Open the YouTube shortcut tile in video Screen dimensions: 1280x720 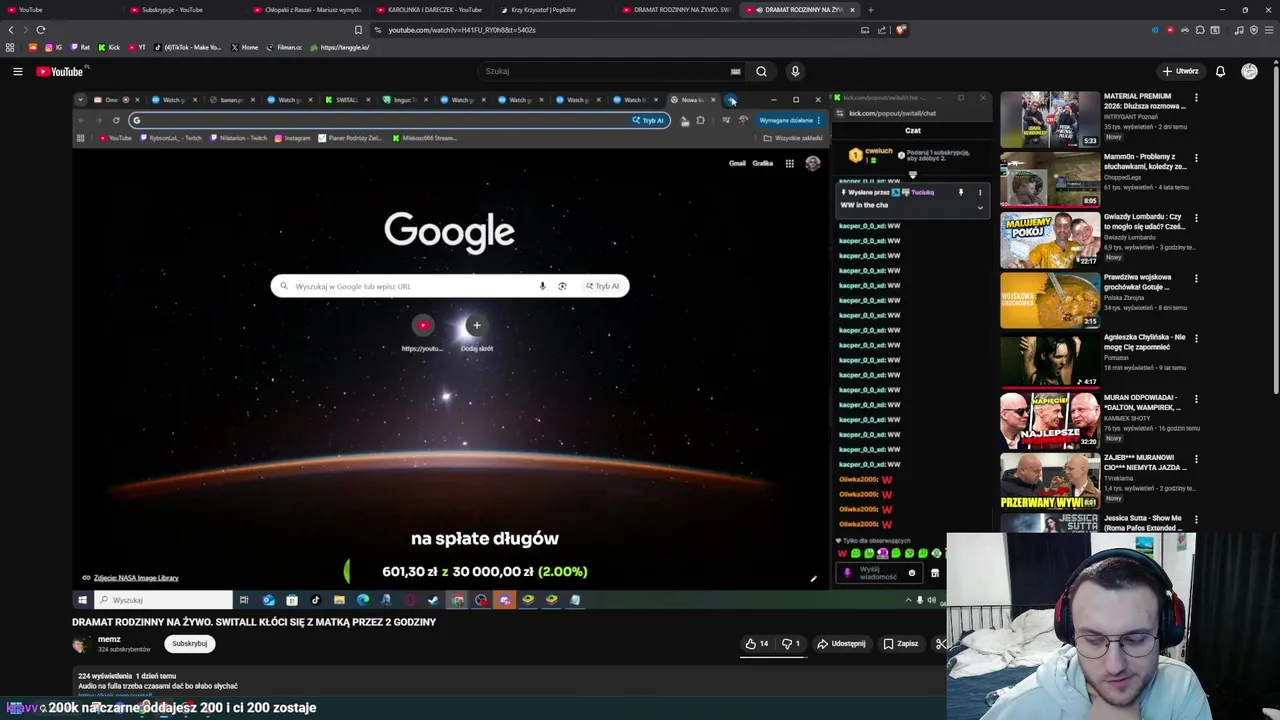tap(423, 325)
